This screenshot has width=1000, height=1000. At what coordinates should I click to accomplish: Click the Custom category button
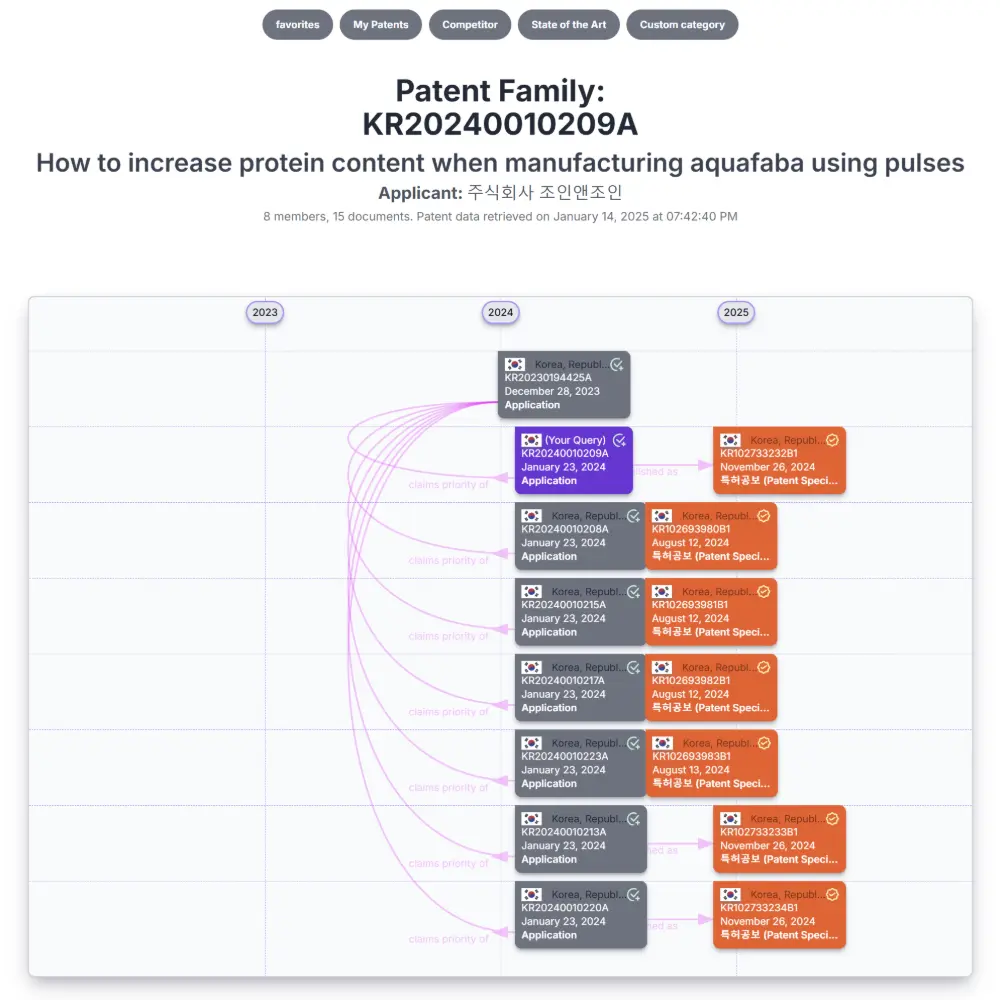[x=682, y=25]
